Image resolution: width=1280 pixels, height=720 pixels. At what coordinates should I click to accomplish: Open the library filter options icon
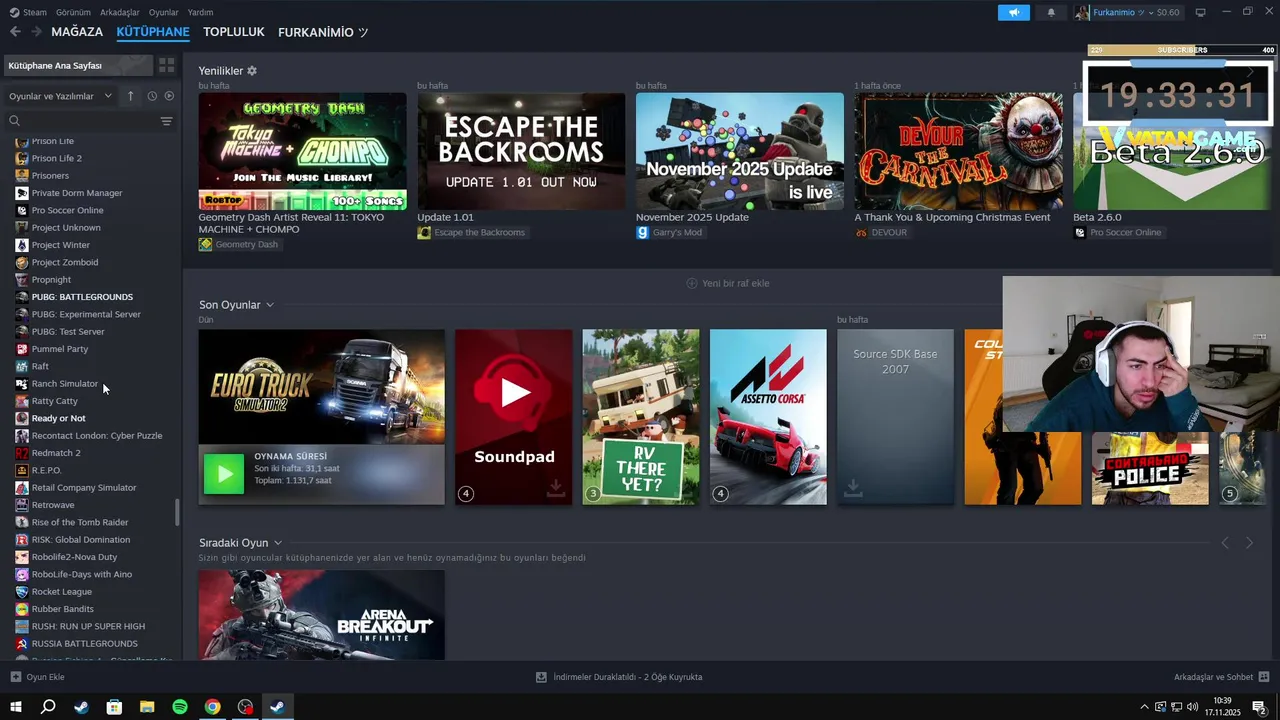click(x=166, y=121)
